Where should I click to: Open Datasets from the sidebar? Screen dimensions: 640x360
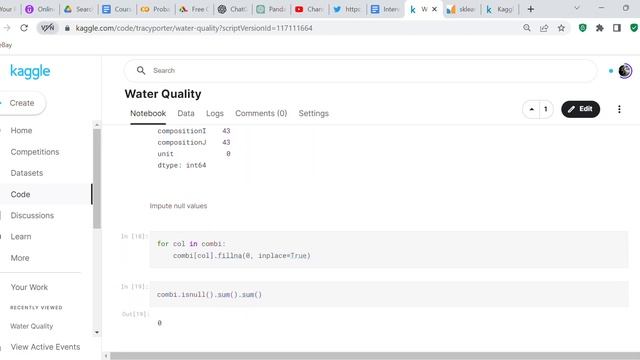(x=27, y=173)
